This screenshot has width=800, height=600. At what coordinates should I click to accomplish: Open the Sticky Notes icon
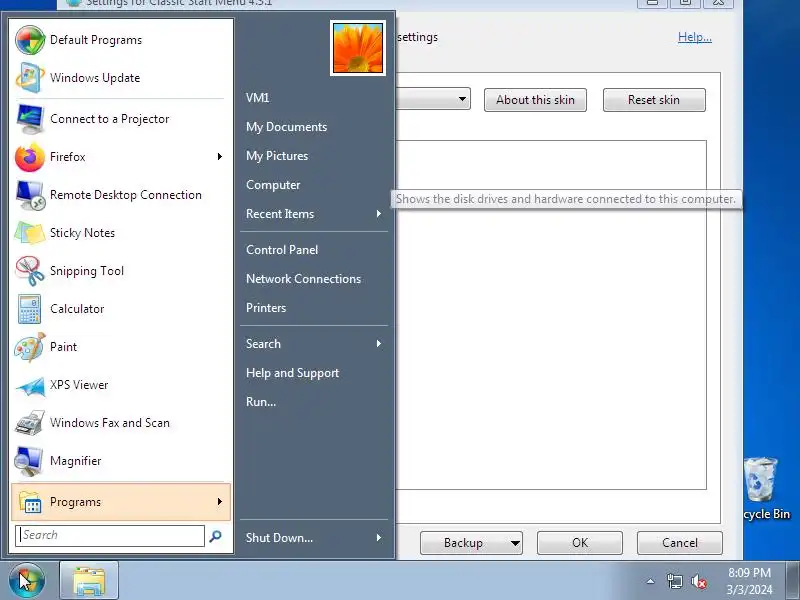[30, 233]
